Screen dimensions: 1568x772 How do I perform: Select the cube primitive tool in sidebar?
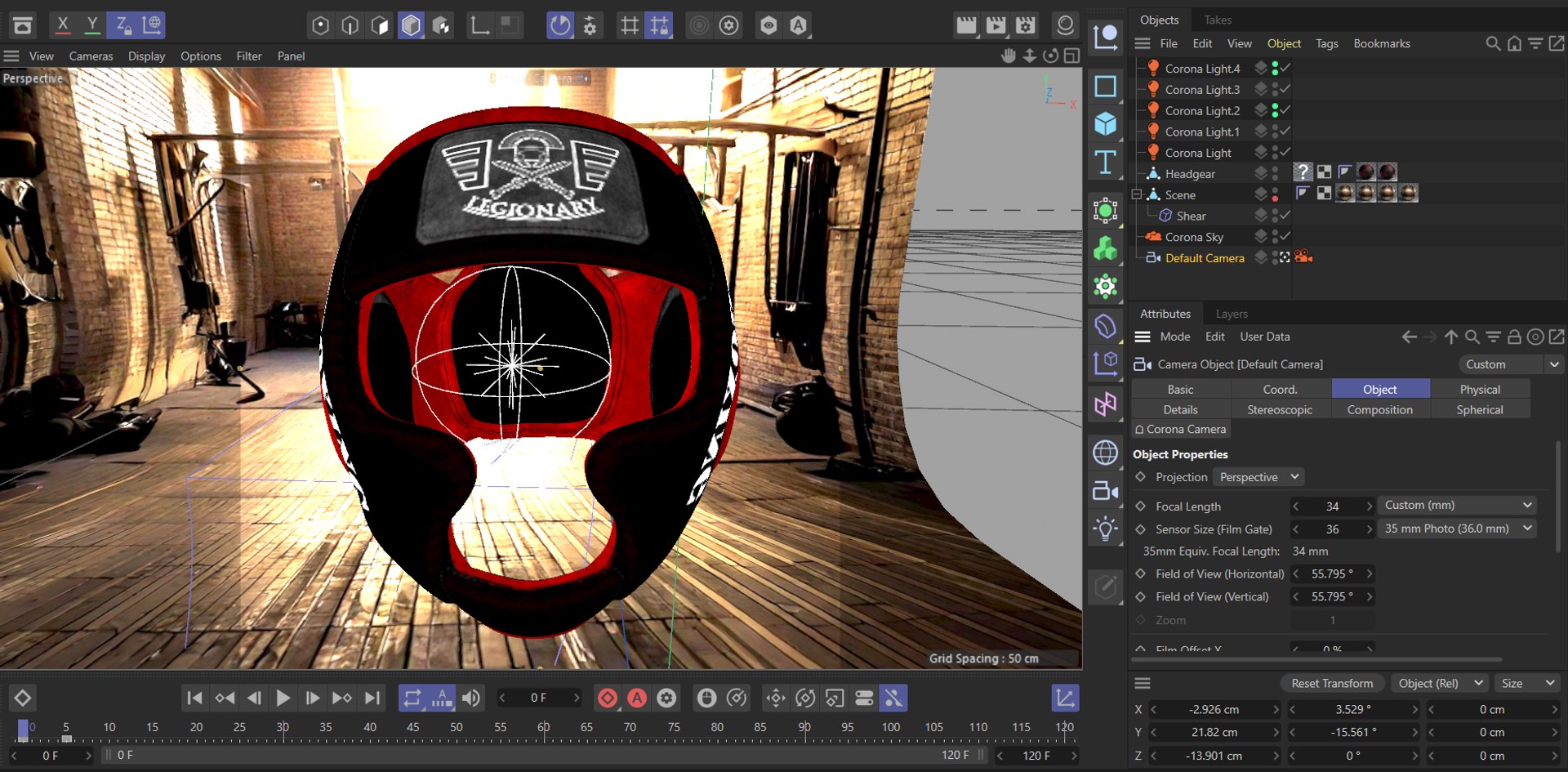tap(1105, 123)
